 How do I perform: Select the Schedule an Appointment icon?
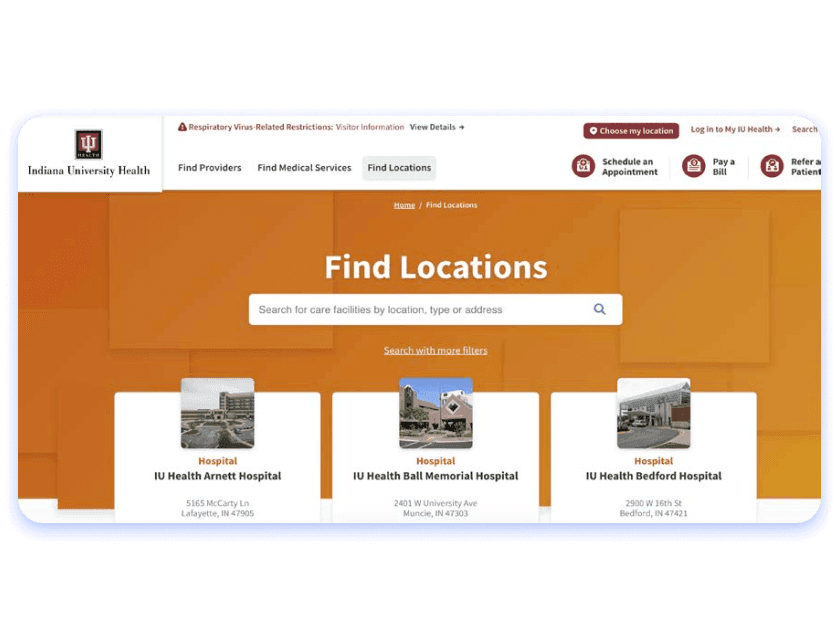(x=584, y=166)
